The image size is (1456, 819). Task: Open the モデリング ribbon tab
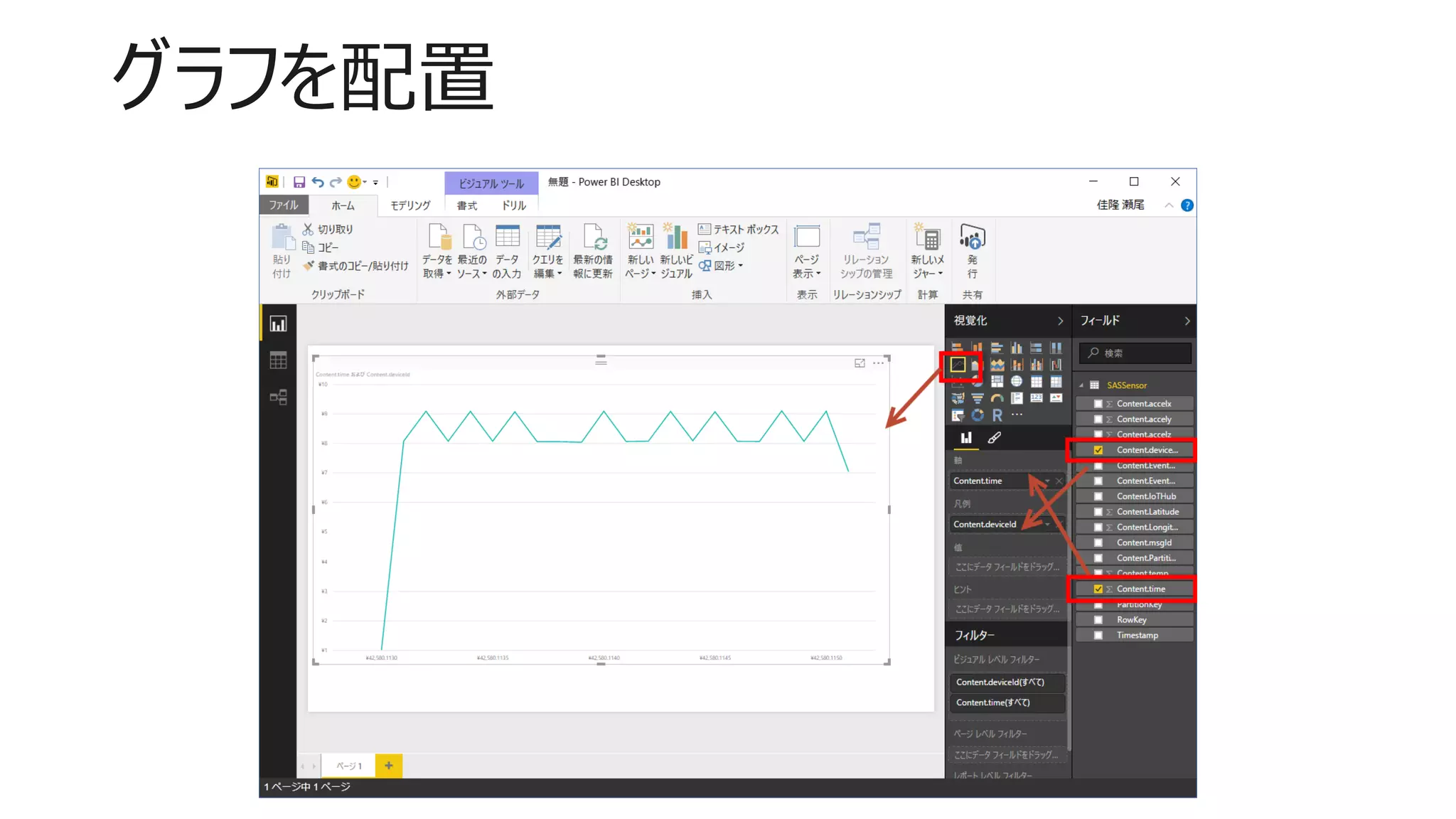pos(410,205)
